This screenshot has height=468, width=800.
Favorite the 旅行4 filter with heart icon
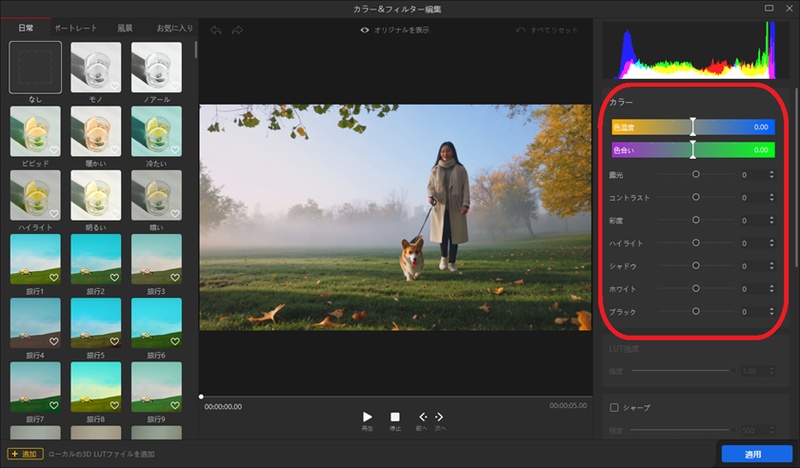coord(54,341)
